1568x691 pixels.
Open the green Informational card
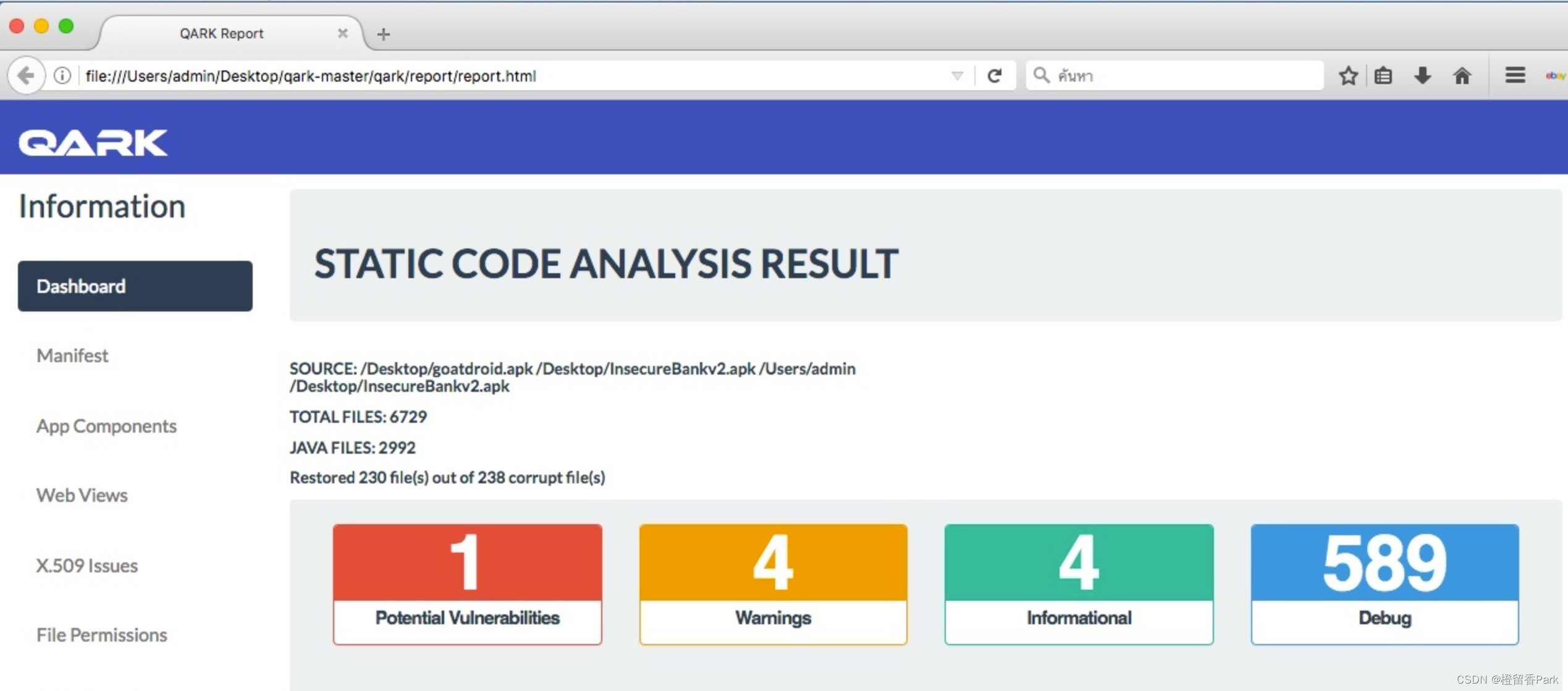click(x=1079, y=584)
